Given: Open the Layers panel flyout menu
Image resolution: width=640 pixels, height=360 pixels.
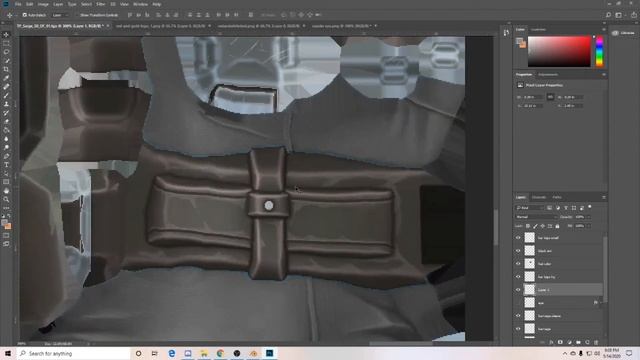Looking at the screenshot, I should pyautogui.click(x=604, y=197).
